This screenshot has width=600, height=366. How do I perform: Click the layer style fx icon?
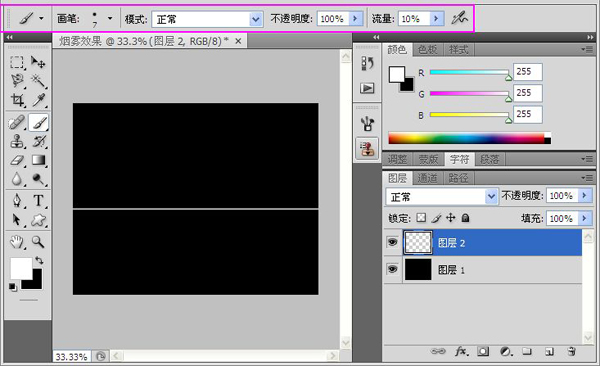461,351
